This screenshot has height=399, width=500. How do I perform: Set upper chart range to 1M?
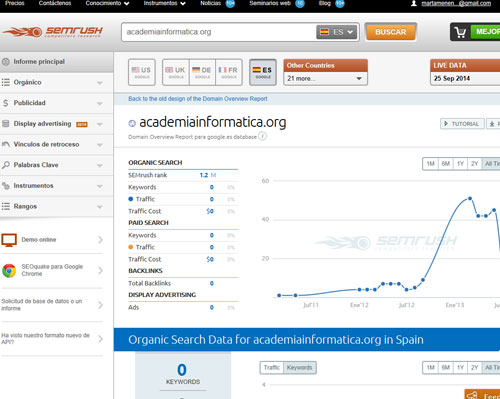tap(431, 164)
